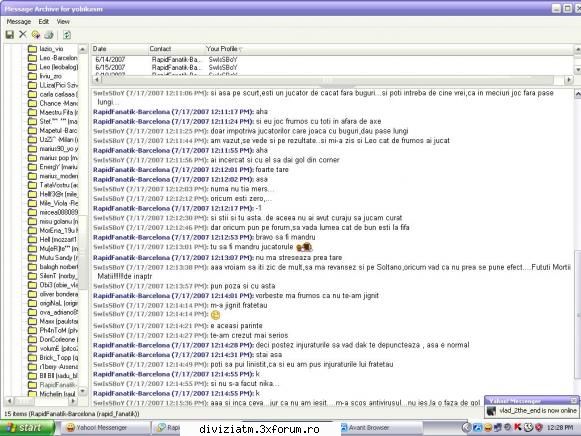
Task: Open the Message menu
Action: (x=19, y=21)
